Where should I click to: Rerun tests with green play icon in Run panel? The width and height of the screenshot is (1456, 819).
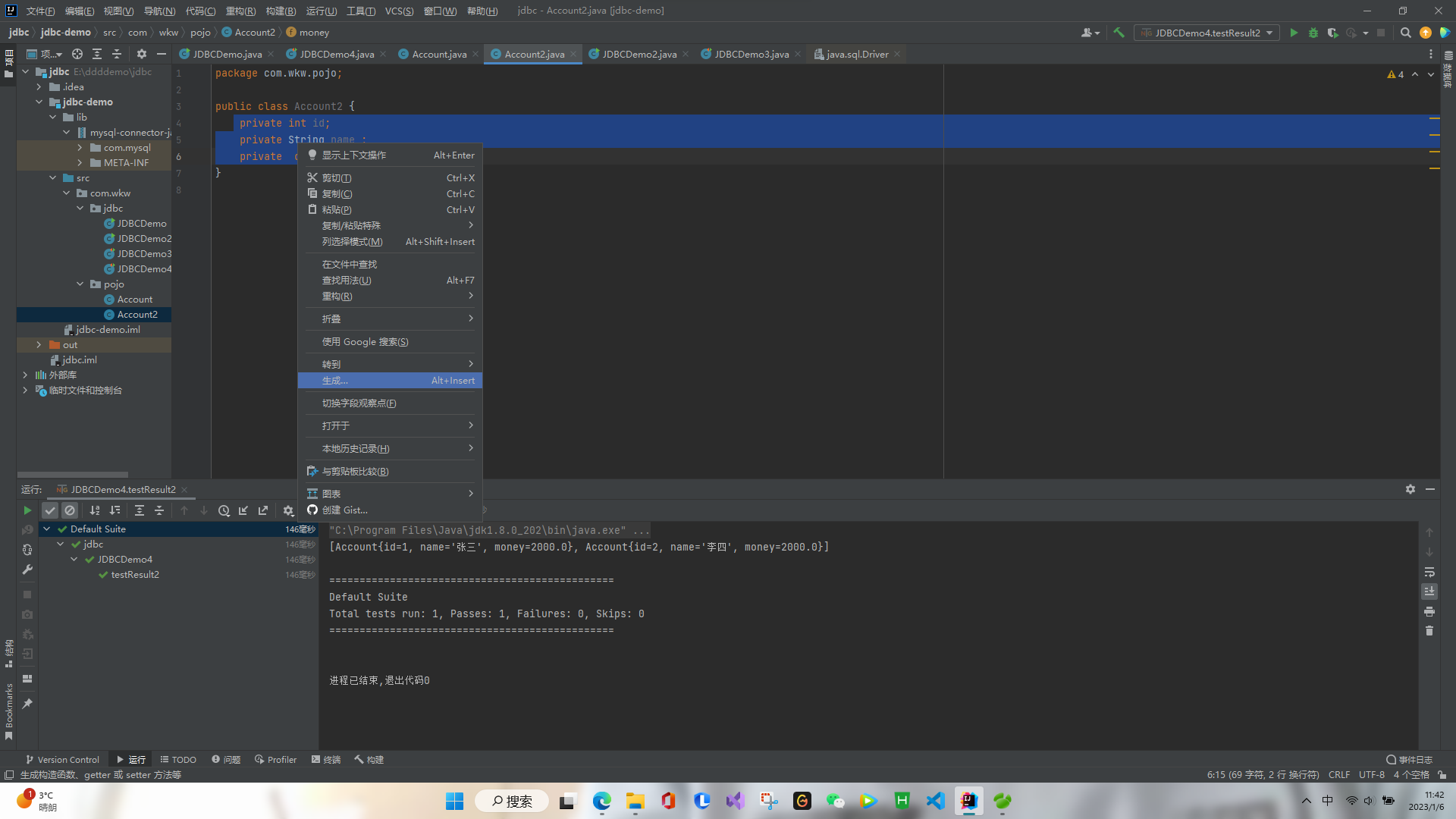click(x=27, y=510)
